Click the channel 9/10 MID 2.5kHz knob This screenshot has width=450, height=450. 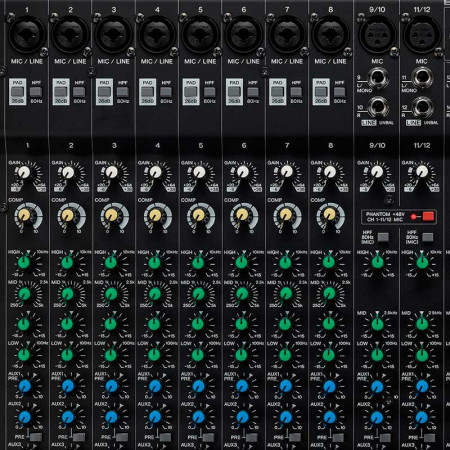pyautogui.click(x=377, y=324)
